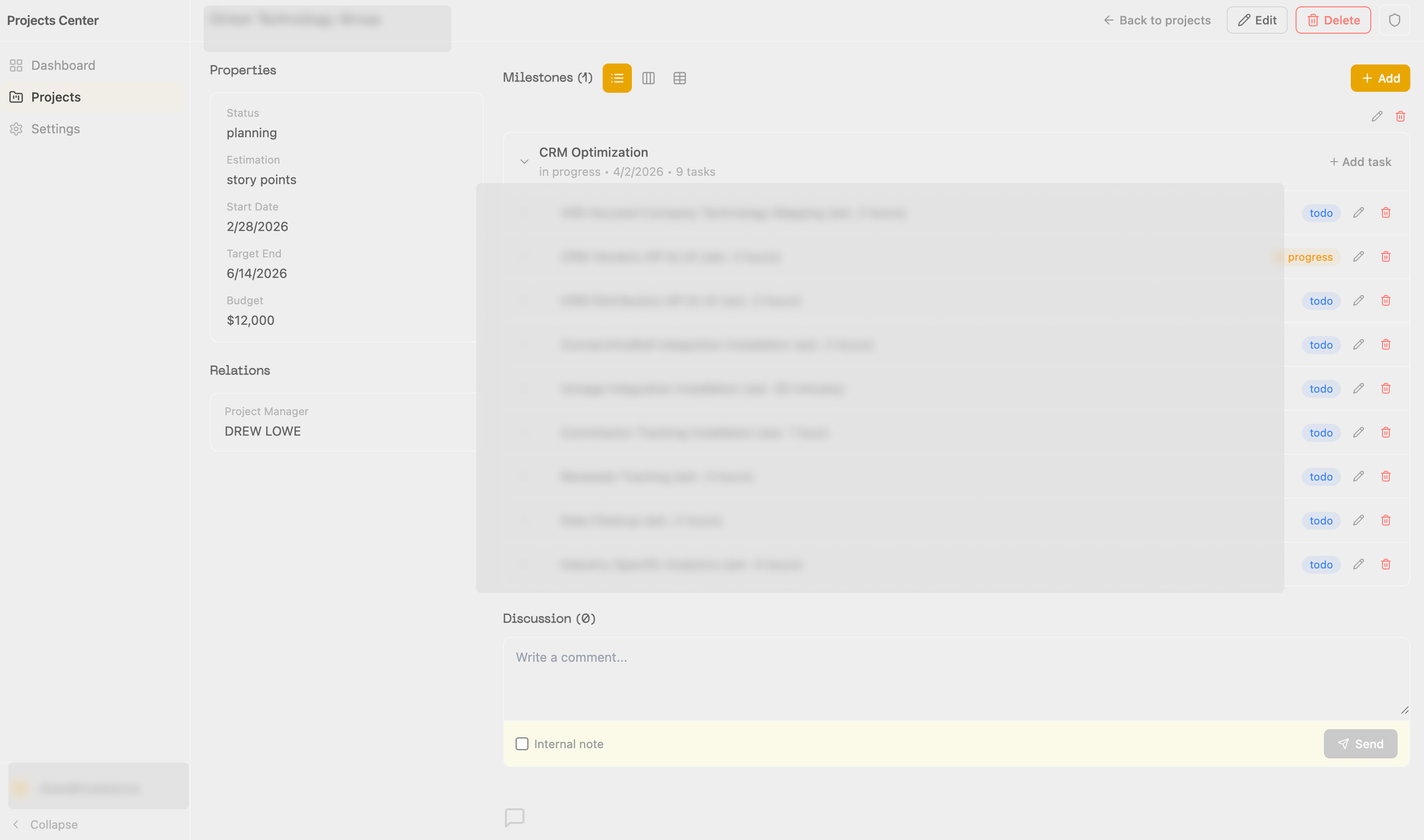Check the Internal note checkbox
The height and width of the screenshot is (840, 1424).
pyautogui.click(x=521, y=744)
